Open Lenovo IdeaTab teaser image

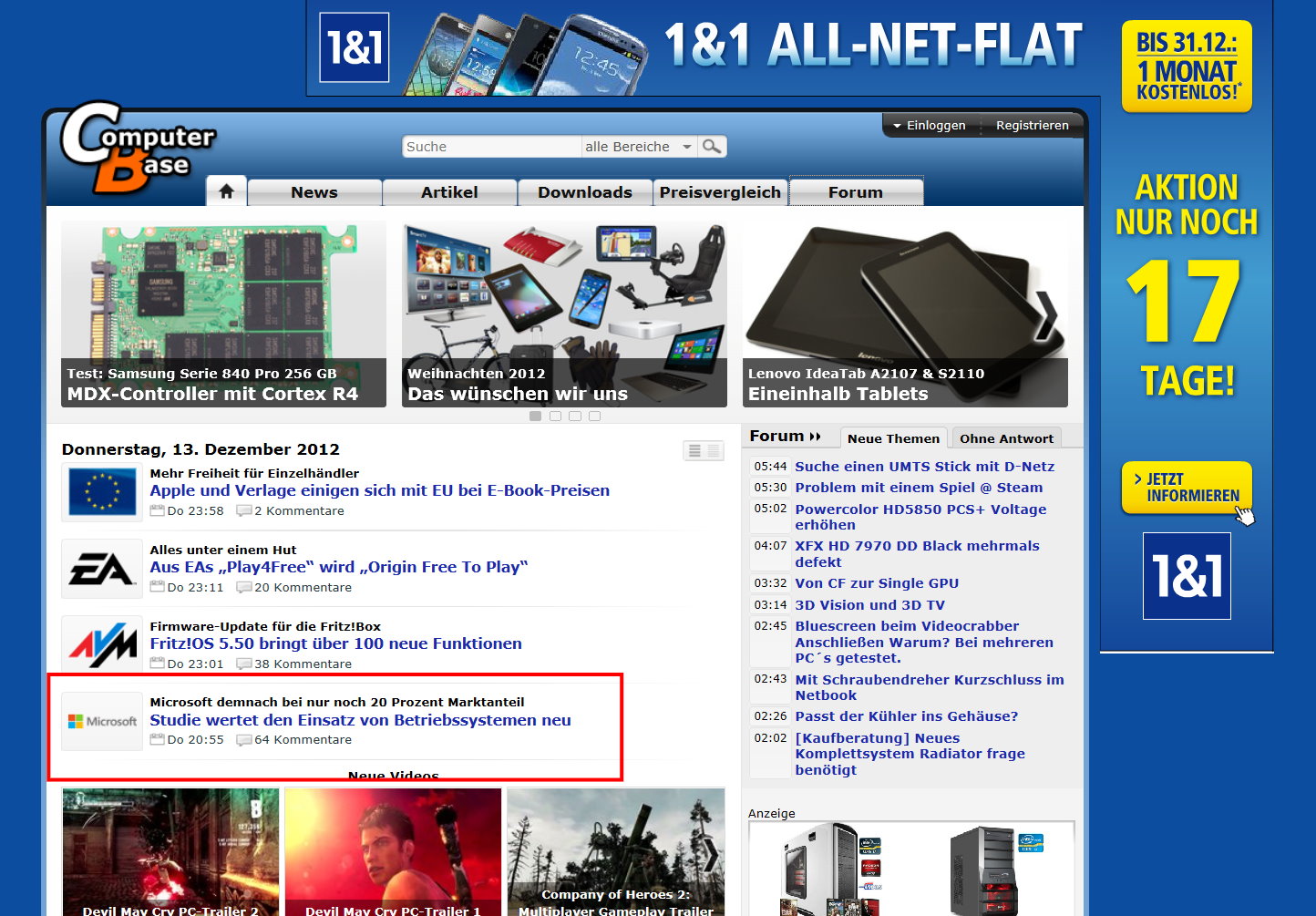point(905,314)
